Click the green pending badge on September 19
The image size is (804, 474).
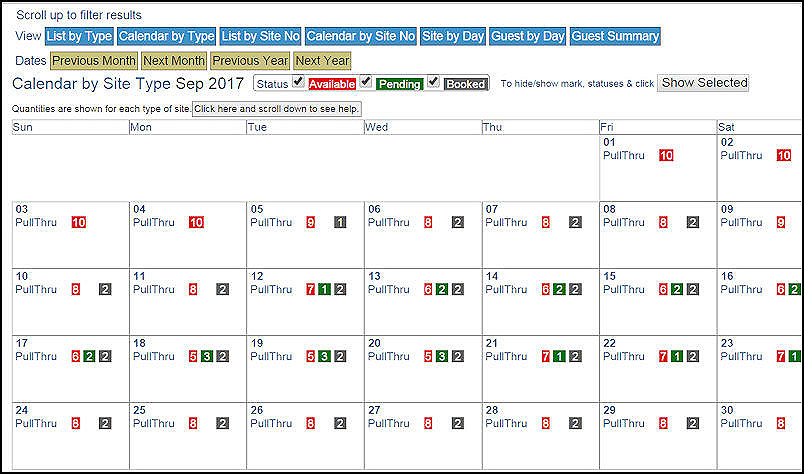tap(325, 356)
